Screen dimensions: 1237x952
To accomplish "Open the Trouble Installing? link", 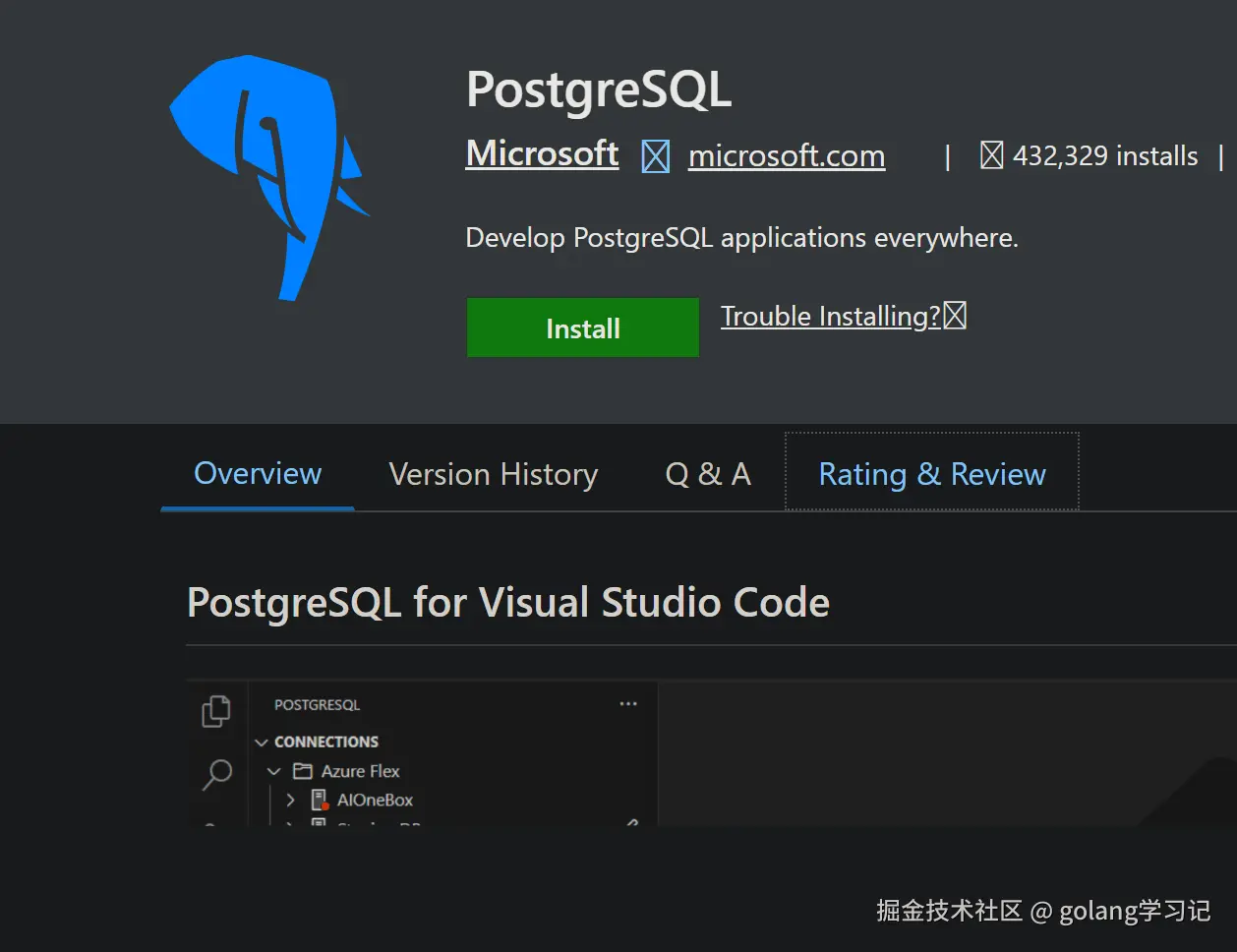I will (x=831, y=317).
